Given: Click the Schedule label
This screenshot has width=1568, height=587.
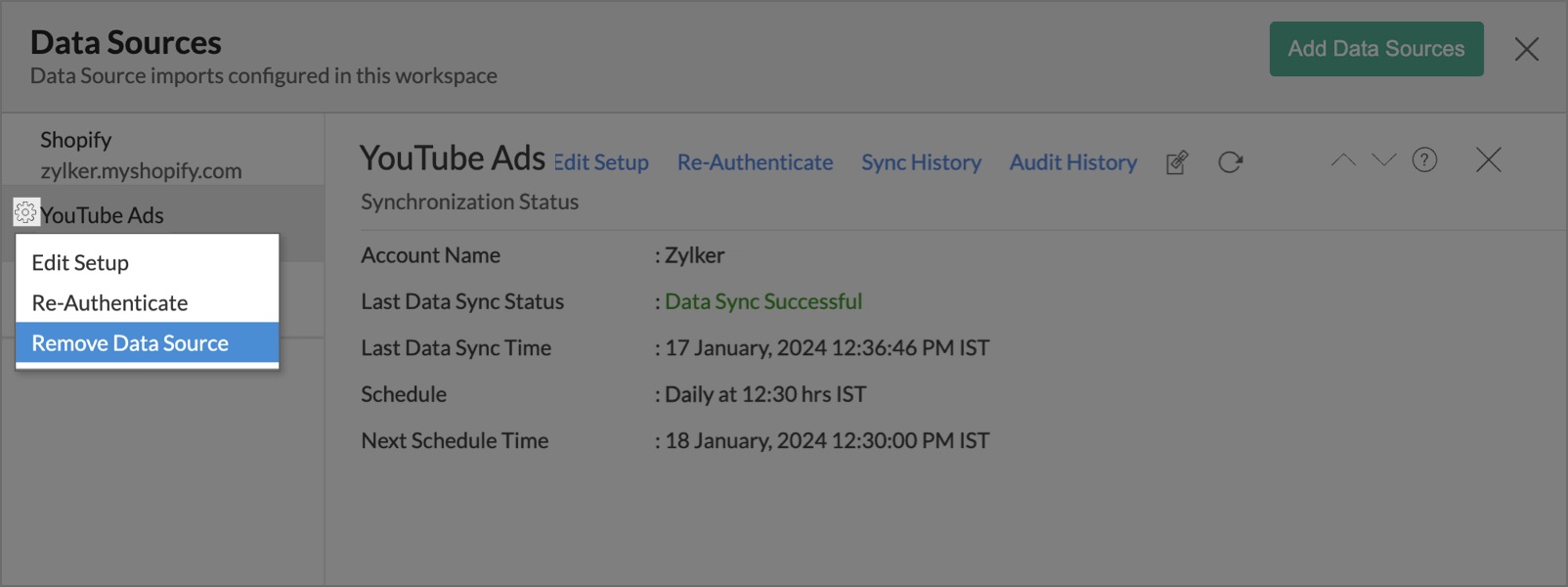Looking at the screenshot, I should [404, 394].
